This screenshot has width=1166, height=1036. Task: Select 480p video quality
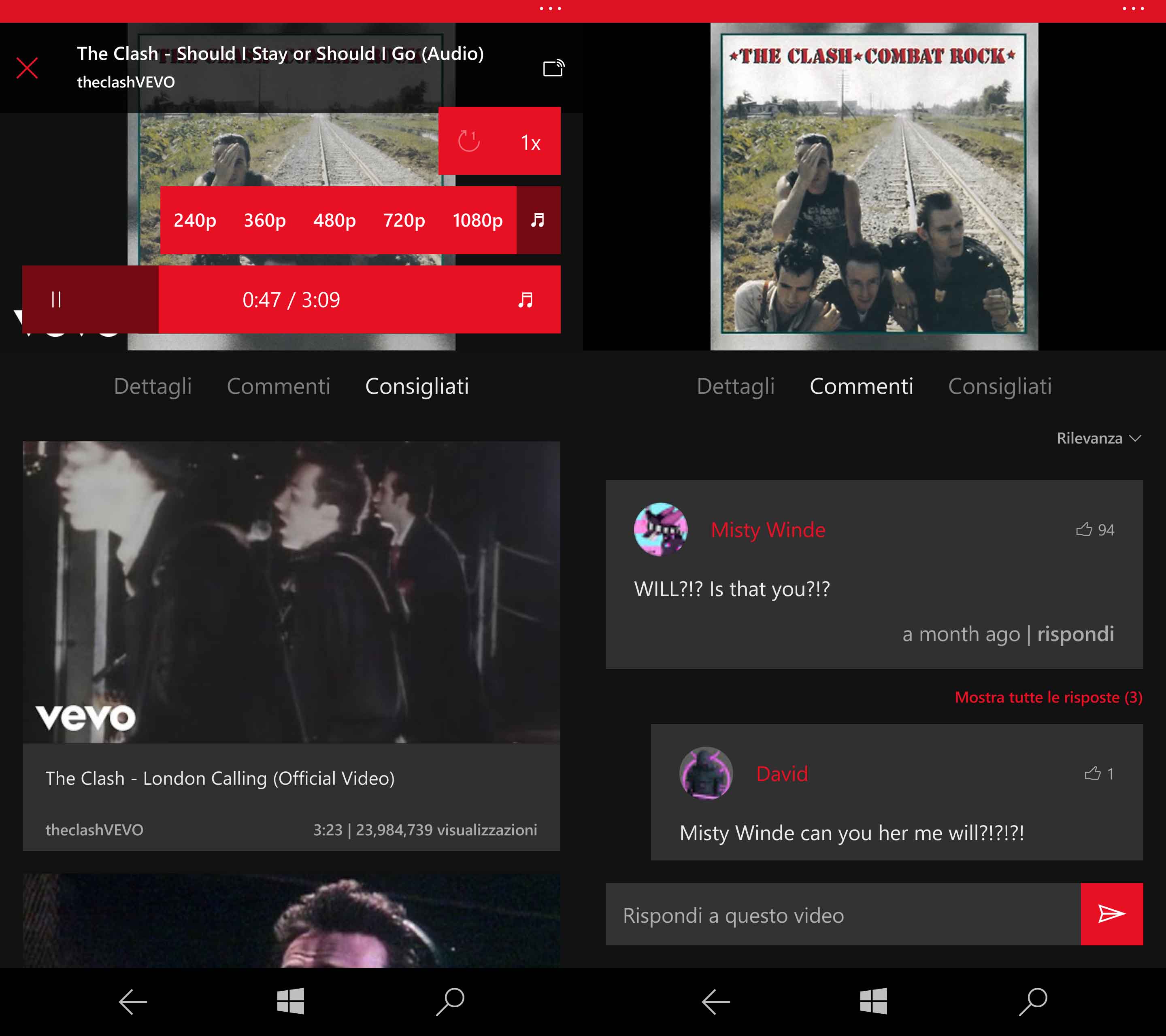tap(334, 220)
